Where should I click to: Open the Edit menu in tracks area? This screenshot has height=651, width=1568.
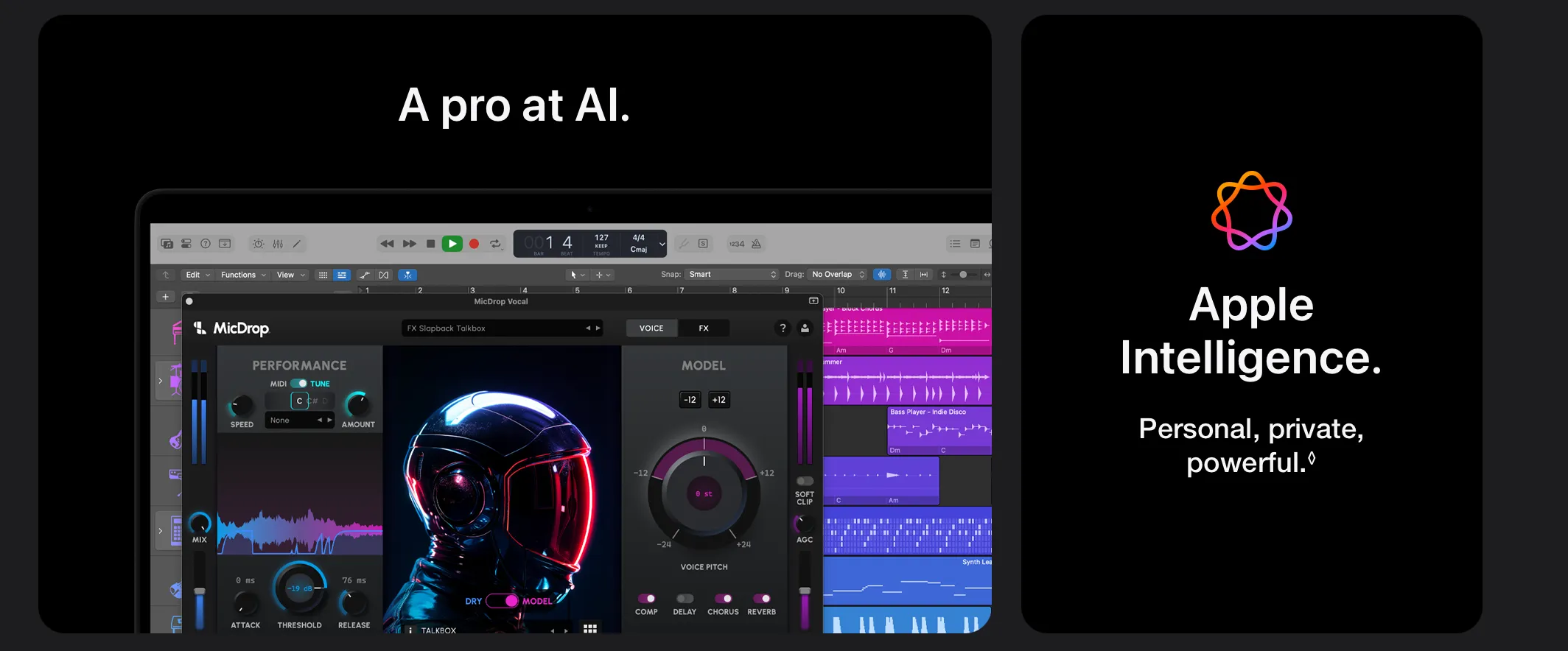click(x=197, y=275)
